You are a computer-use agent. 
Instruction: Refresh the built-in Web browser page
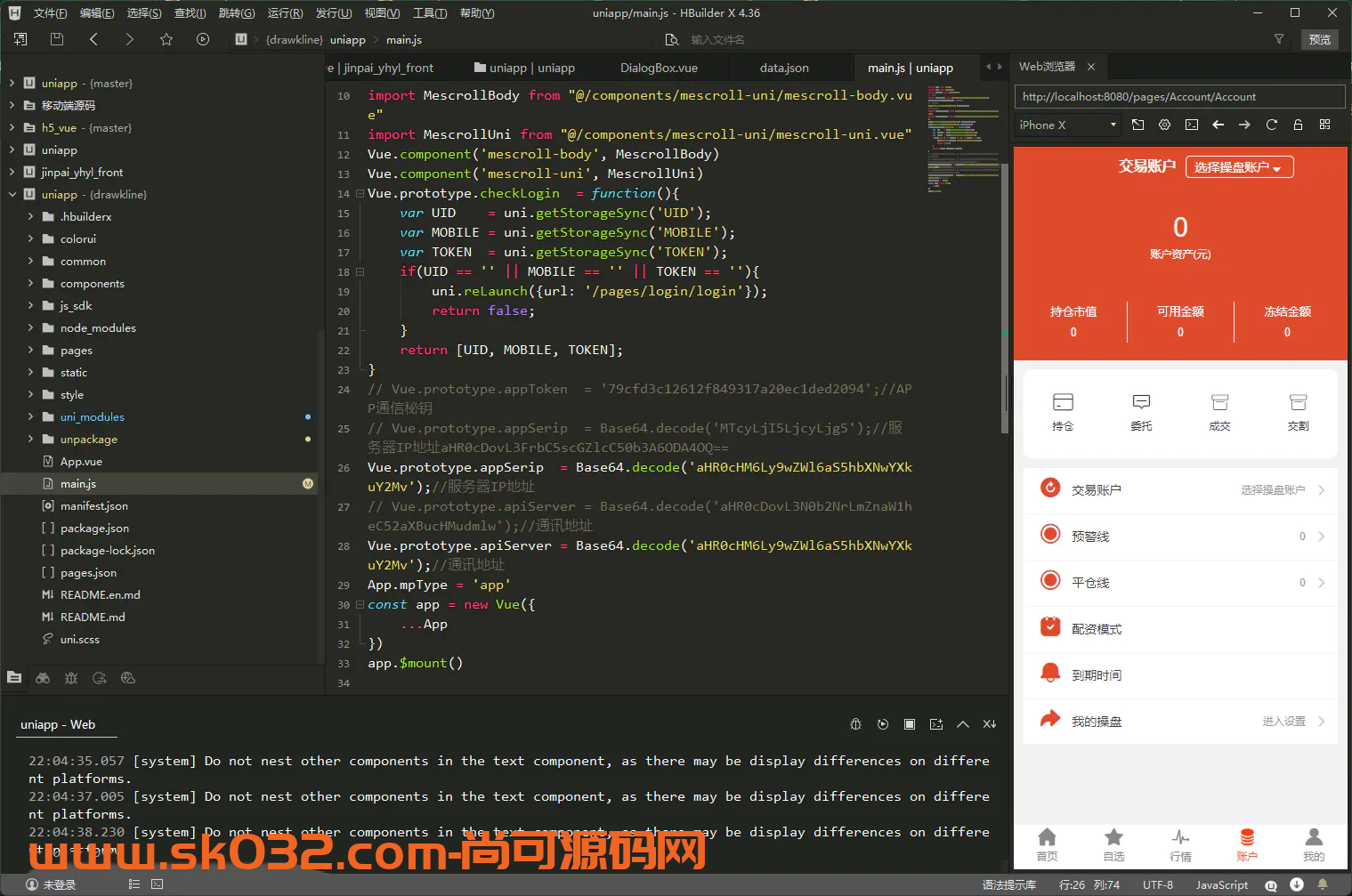point(1272,125)
